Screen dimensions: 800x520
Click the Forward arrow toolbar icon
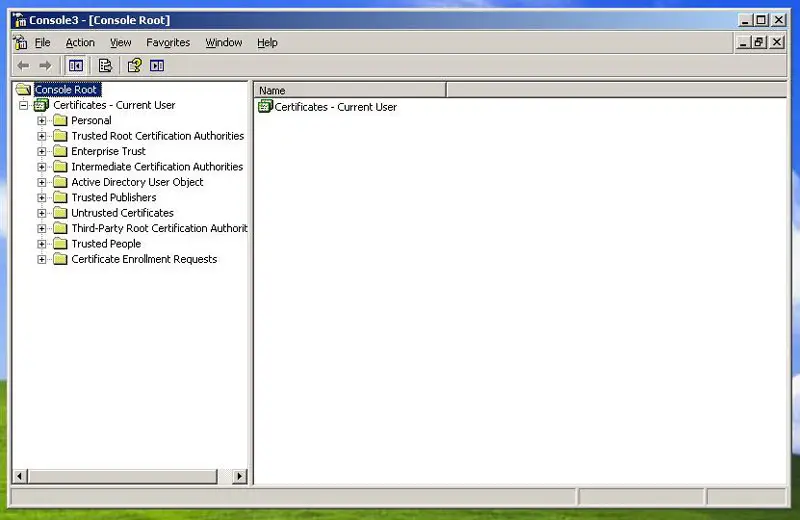(45, 66)
